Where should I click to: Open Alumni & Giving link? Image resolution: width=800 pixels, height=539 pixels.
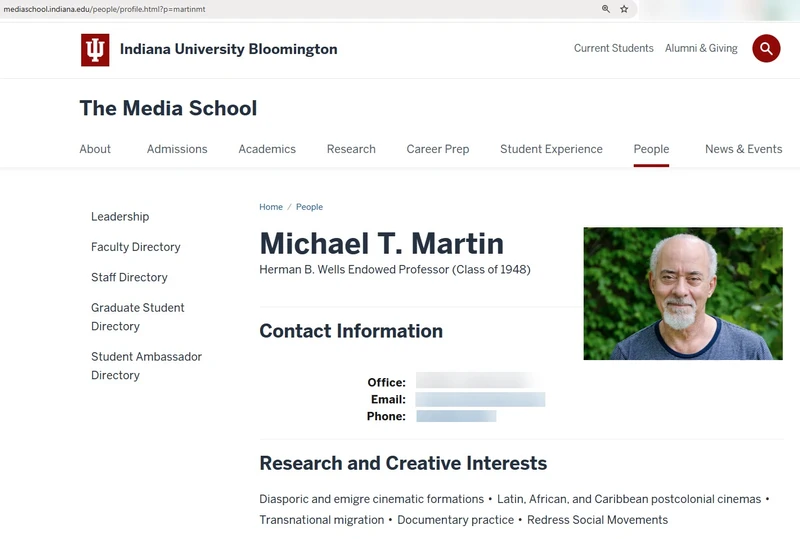[x=701, y=48]
